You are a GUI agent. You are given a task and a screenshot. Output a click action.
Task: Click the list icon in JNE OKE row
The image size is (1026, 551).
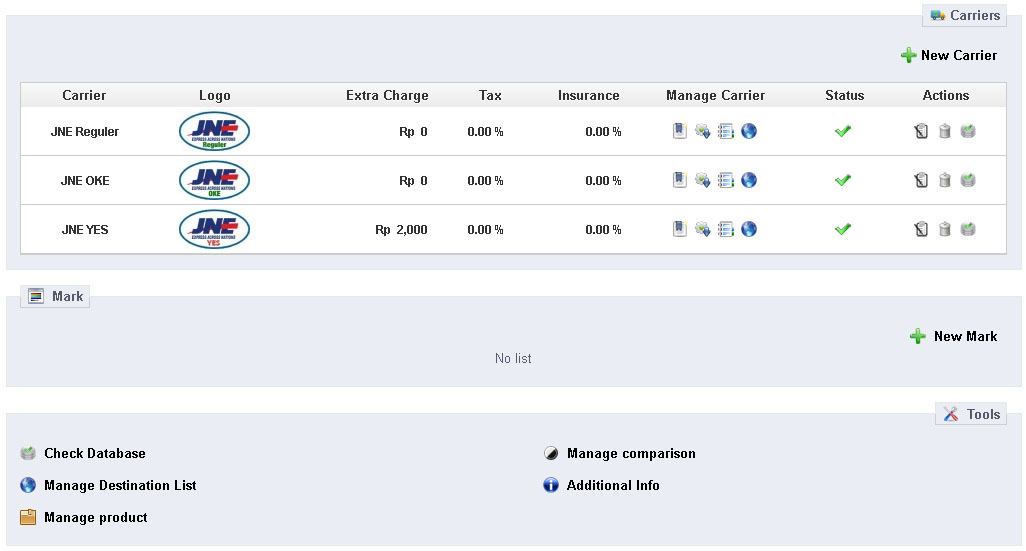726,180
